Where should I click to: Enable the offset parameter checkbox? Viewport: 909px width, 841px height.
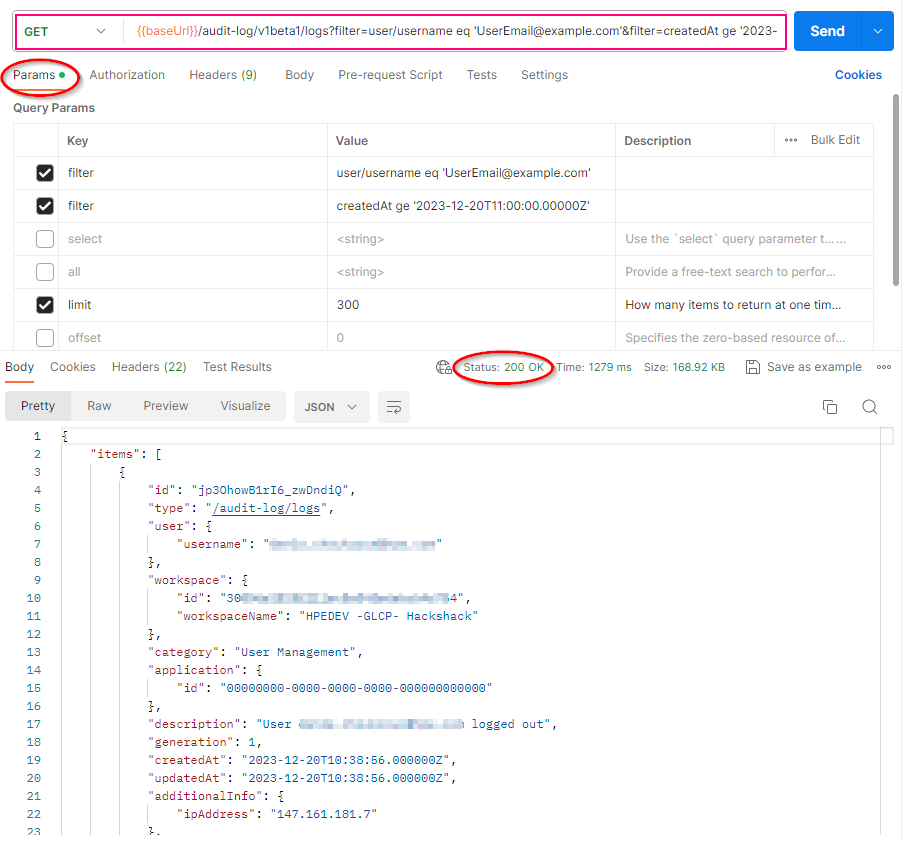(x=45, y=338)
